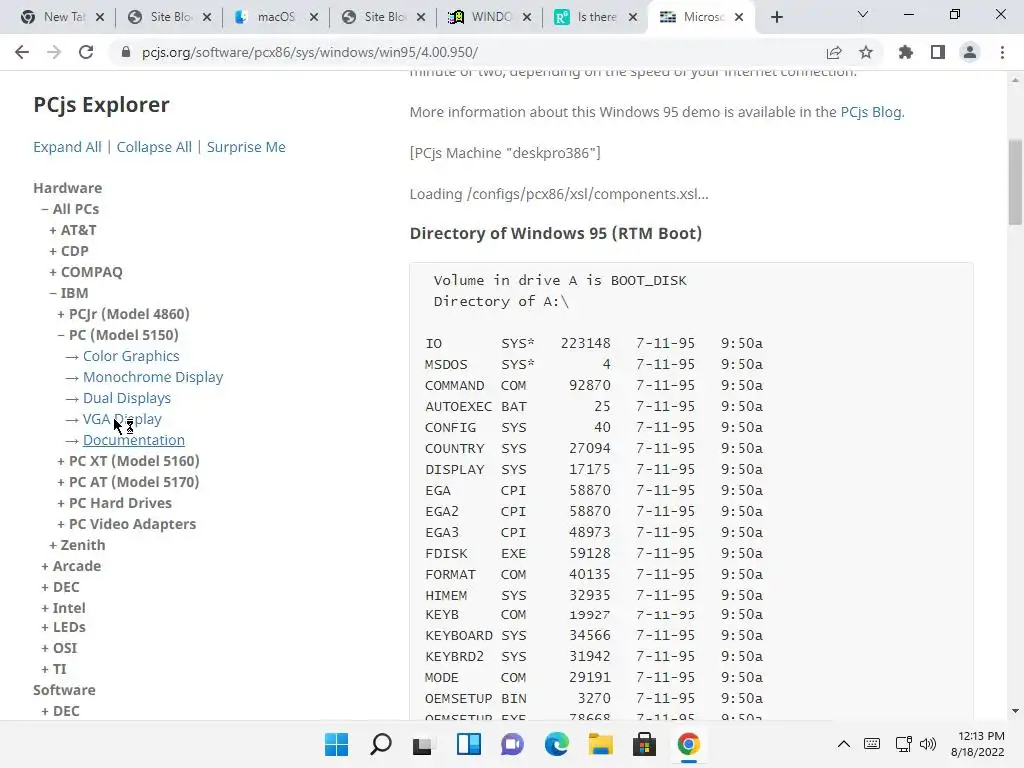Collapse the All PCs tree node
This screenshot has height=768, width=1024.
pyautogui.click(x=71, y=209)
